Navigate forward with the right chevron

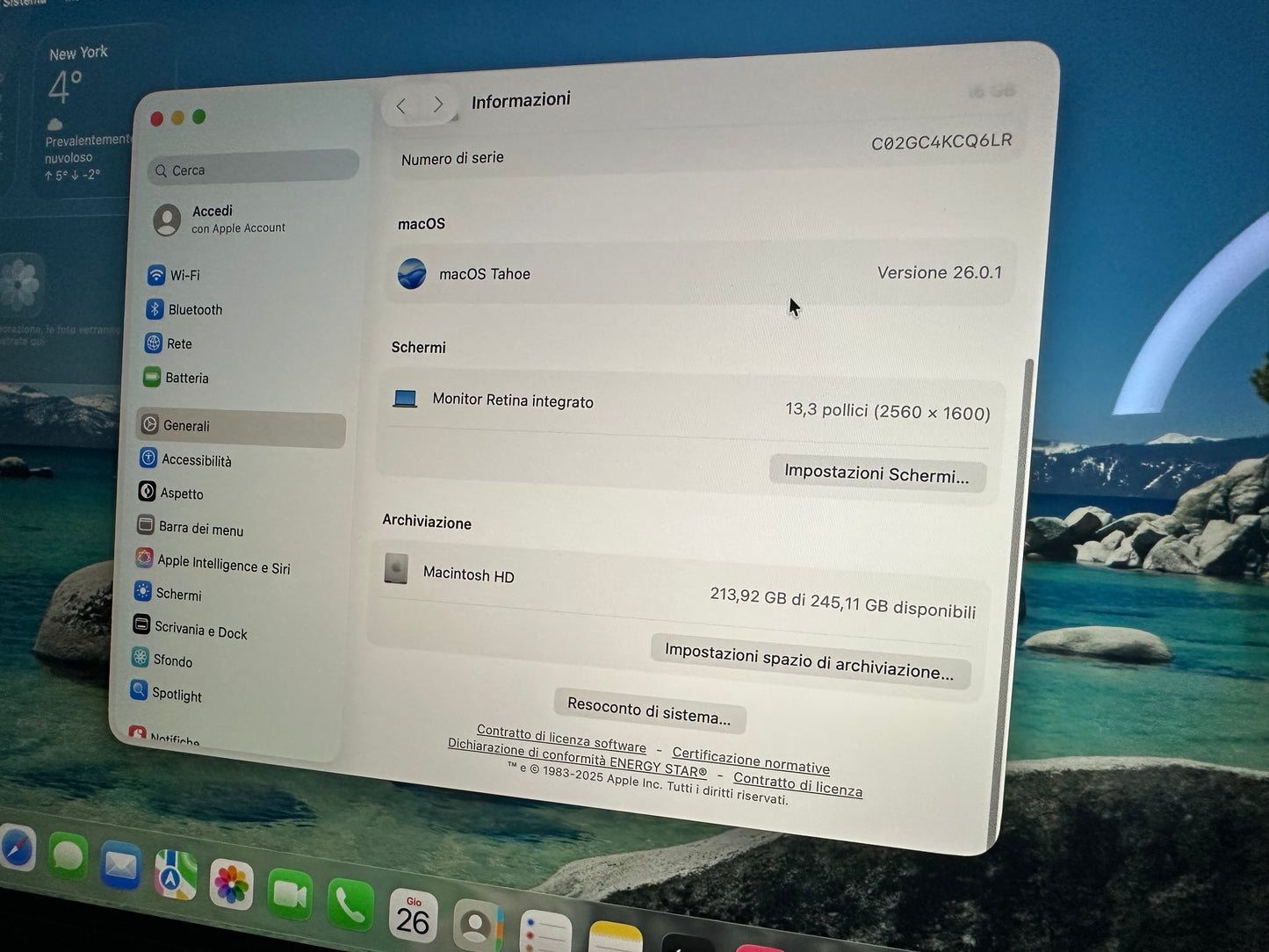click(438, 104)
